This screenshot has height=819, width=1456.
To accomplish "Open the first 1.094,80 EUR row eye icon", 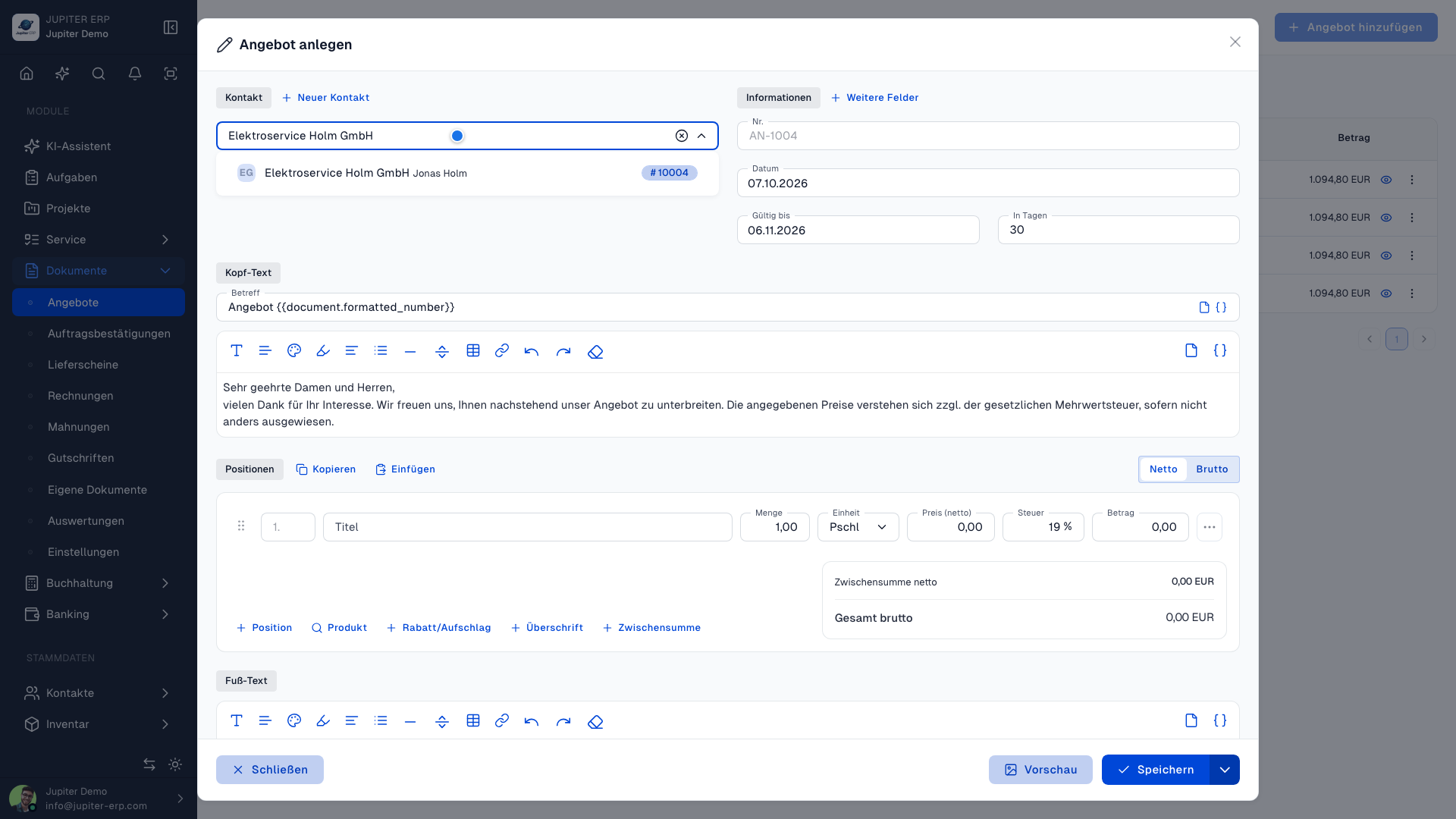I will pos(1386,180).
